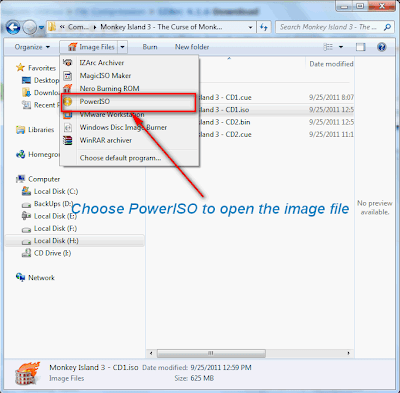Select BackUps (D:) drive
400x393 pixels.
(x=47, y=204)
